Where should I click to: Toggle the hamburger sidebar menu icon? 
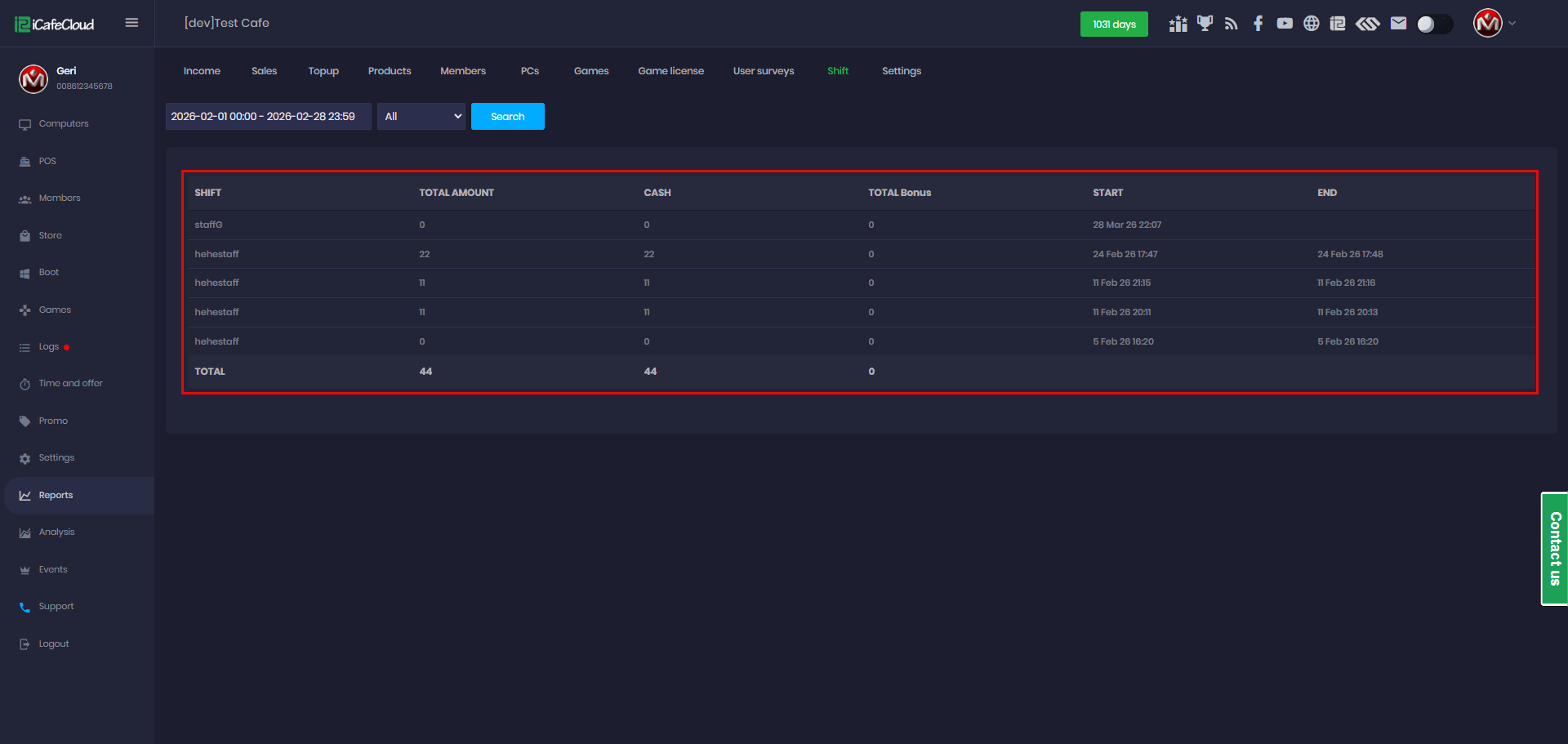[x=131, y=23]
